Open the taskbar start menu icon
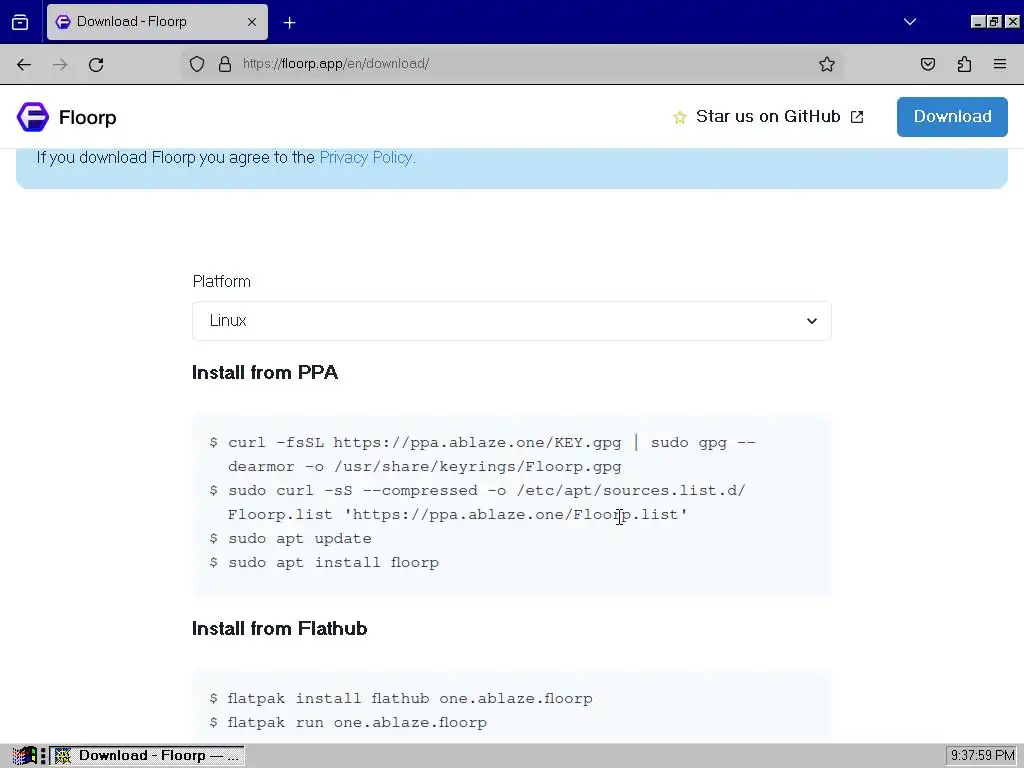Screen dimensions: 1024x768 point(24,756)
